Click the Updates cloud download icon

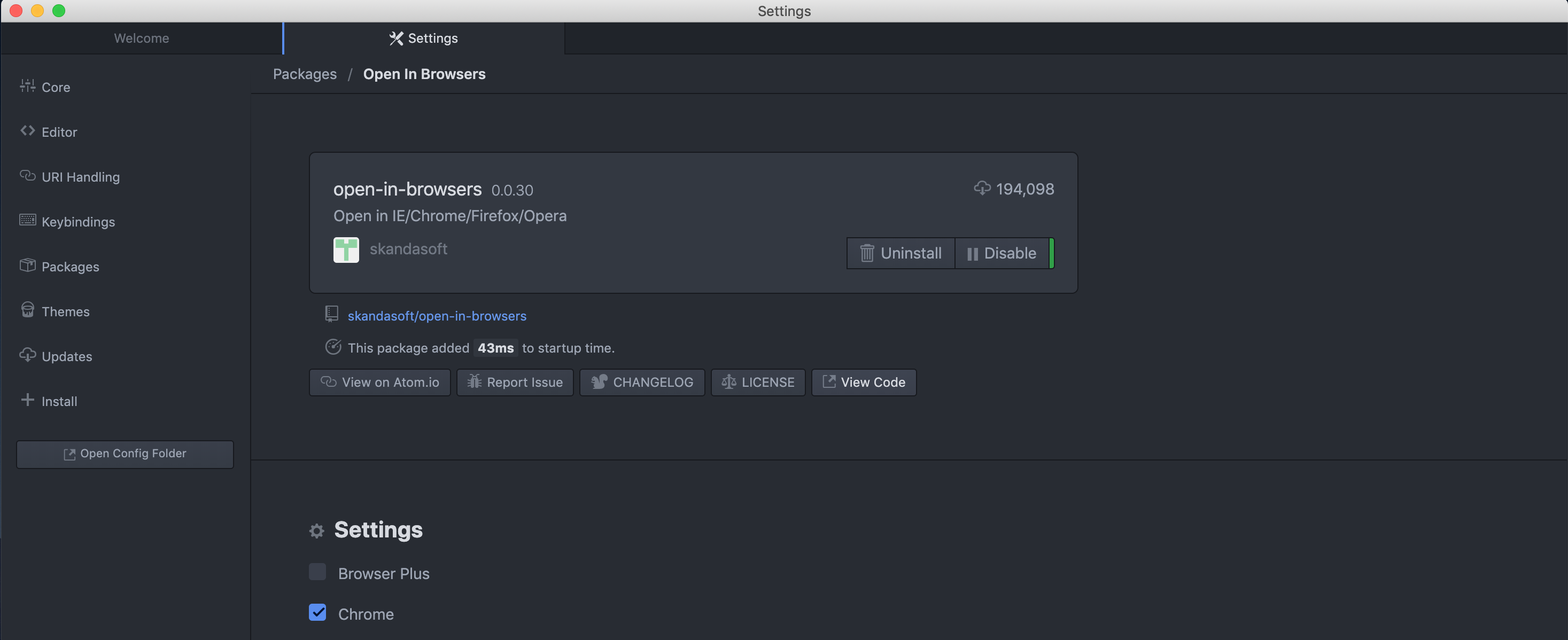(27, 355)
